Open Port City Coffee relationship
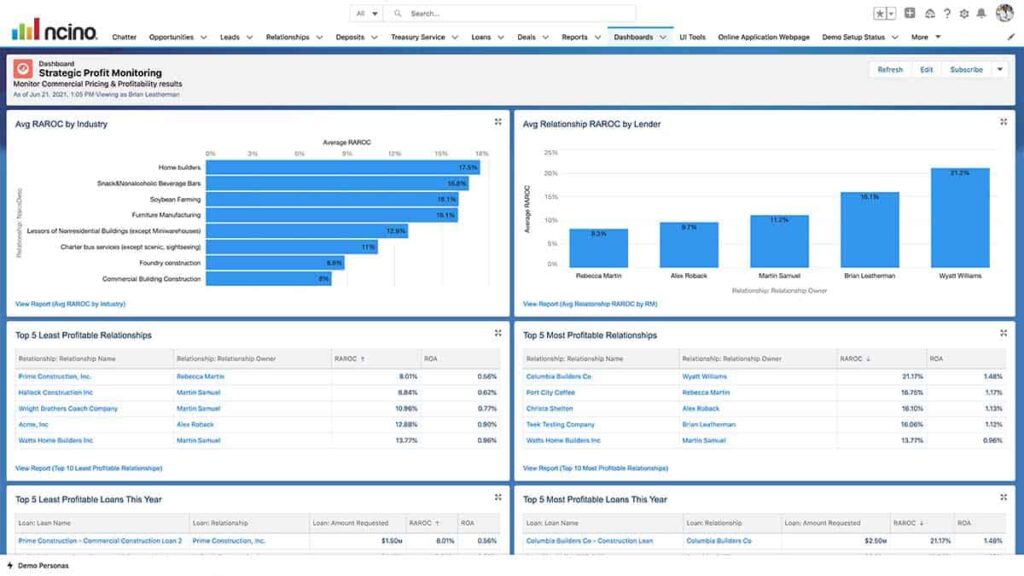1024x576 pixels. coord(551,392)
